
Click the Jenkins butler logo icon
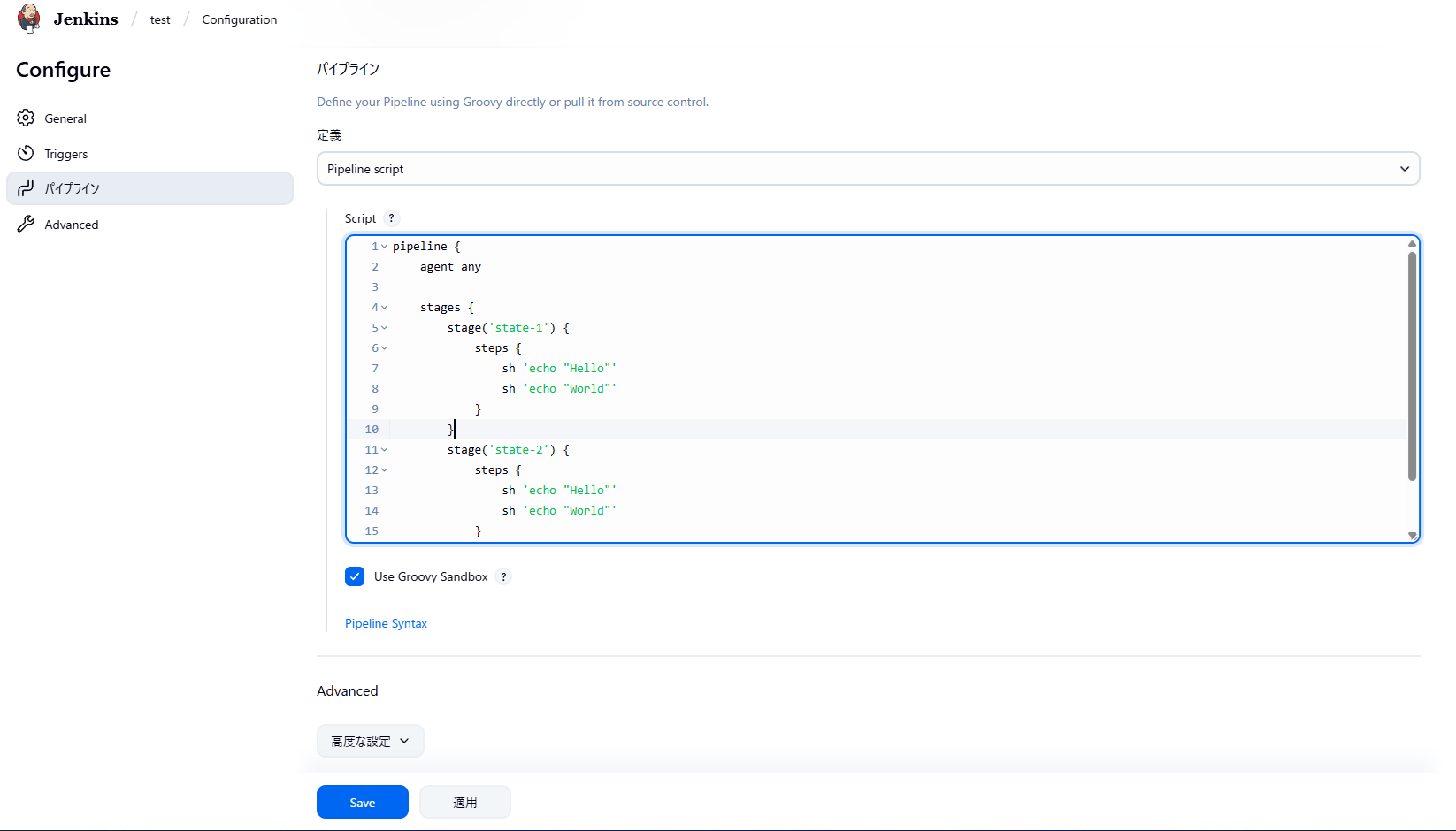click(29, 19)
